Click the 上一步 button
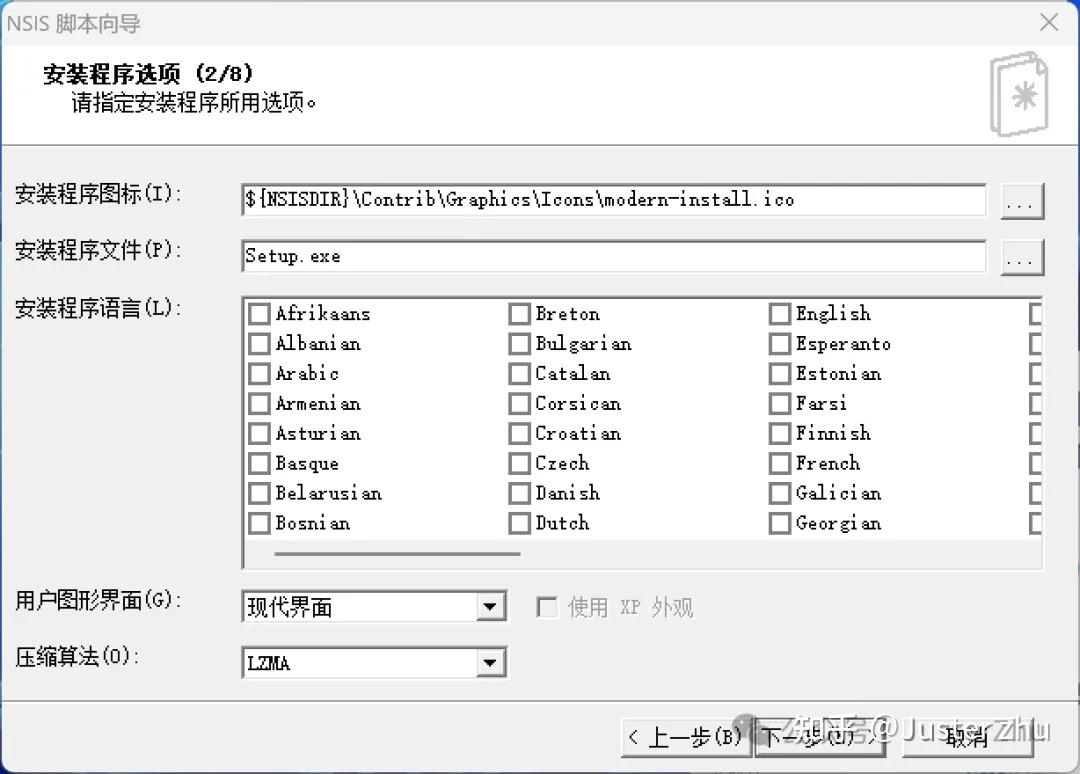This screenshot has height=774, width=1080. 685,737
